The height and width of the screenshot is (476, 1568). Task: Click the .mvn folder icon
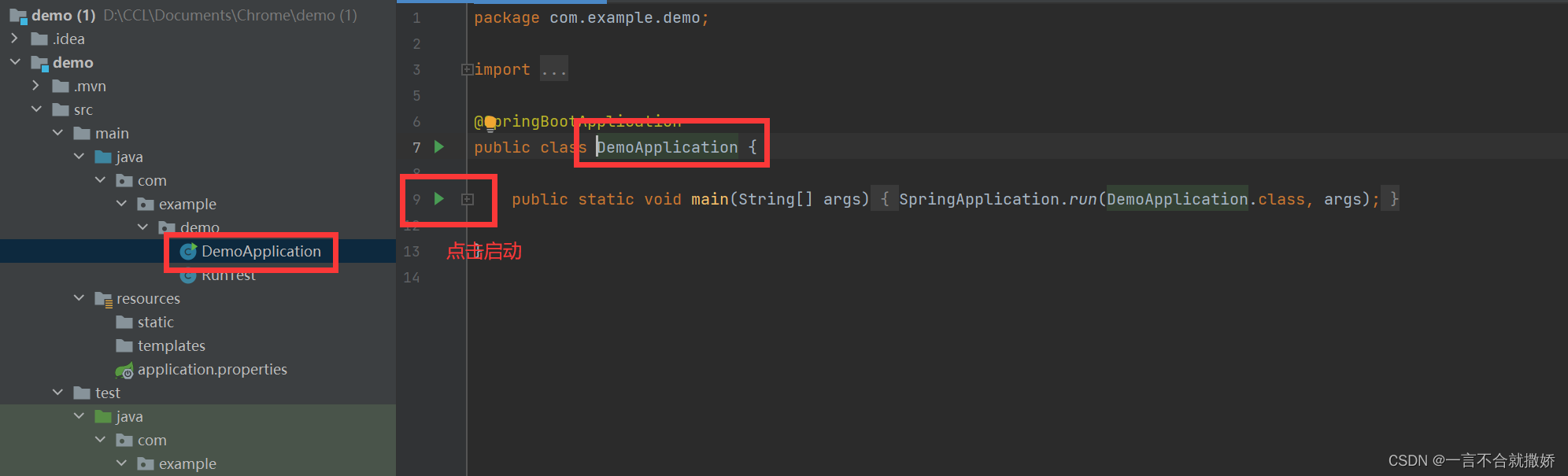tap(61, 86)
